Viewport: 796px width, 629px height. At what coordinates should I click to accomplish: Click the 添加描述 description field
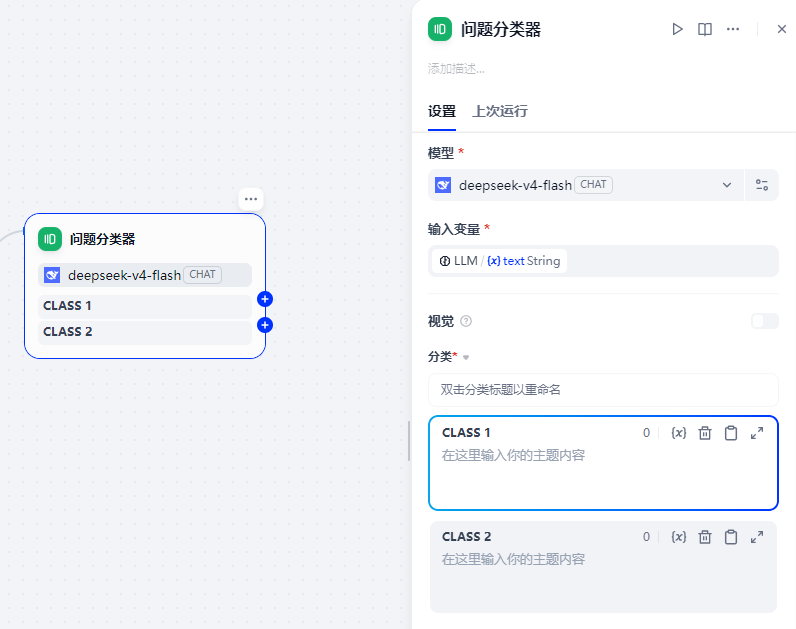tap(456, 69)
